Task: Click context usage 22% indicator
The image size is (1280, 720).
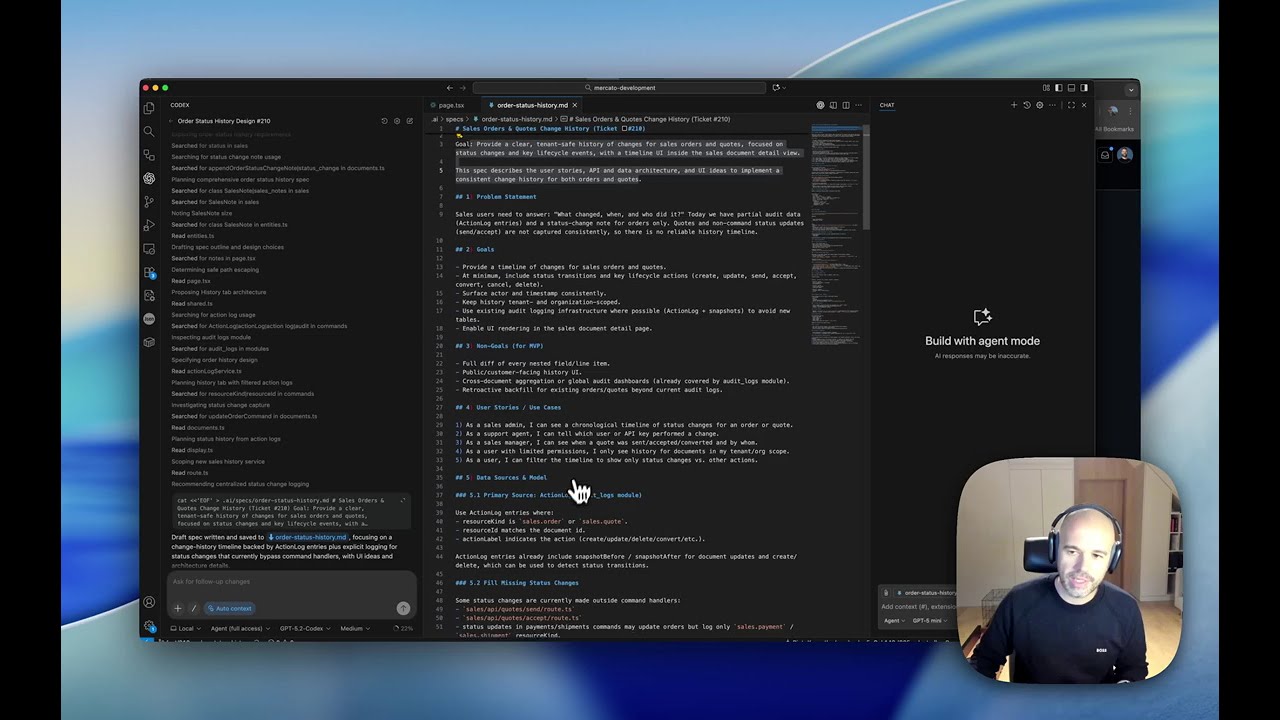Action: click(404, 629)
